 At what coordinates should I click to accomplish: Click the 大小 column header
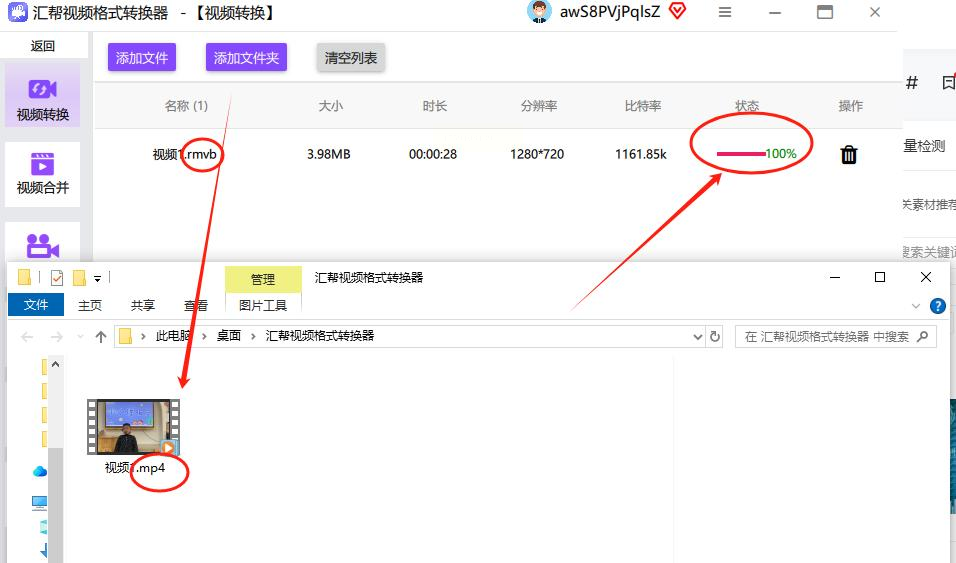[x=330, y=106]
